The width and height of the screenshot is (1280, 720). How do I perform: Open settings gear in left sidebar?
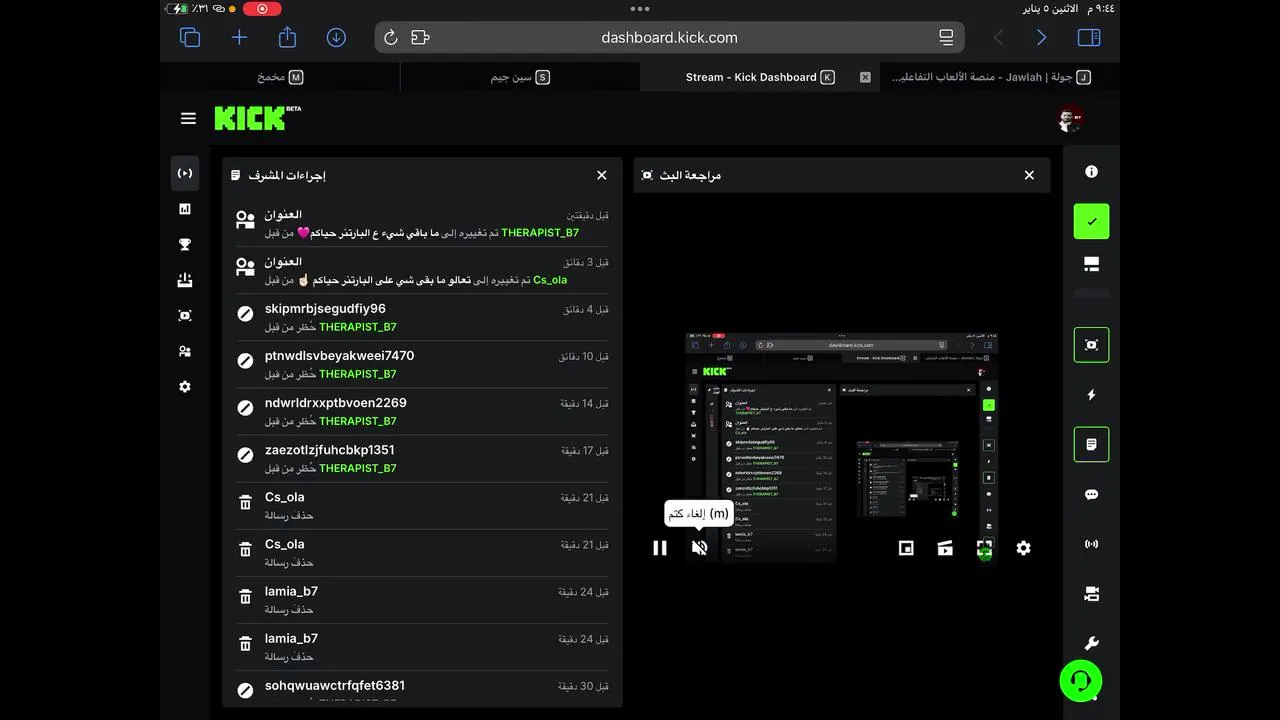[185, 387]
